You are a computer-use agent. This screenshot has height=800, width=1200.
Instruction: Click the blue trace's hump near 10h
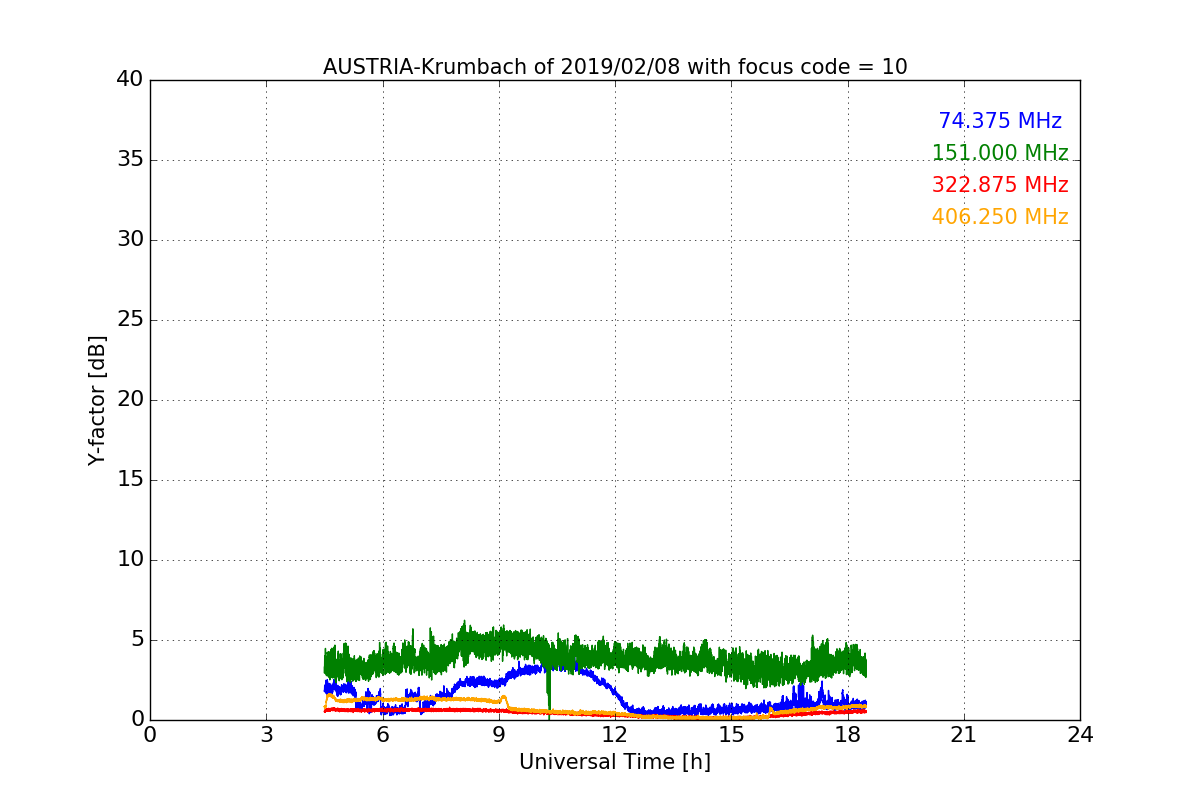pos(545,667)
